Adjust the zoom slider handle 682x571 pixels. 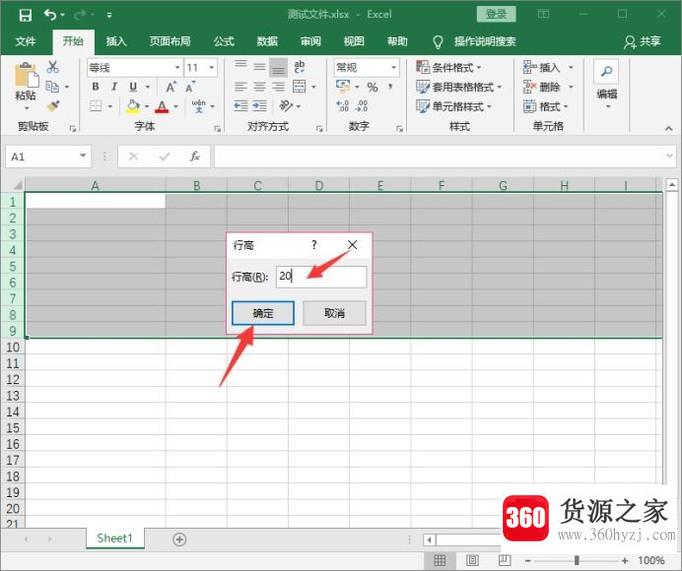577,560
